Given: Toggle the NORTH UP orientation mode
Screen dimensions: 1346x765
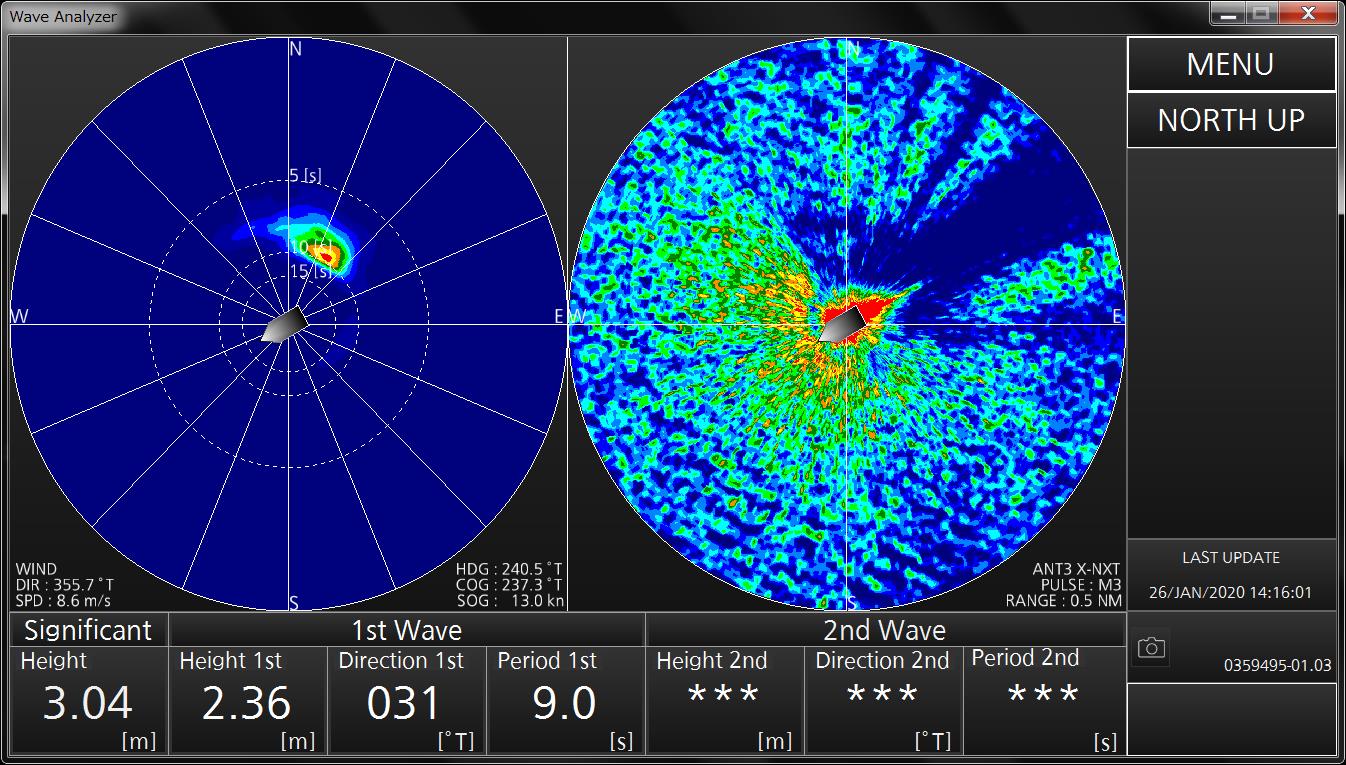Looking at the screenshot, I should coord(1231,120).
